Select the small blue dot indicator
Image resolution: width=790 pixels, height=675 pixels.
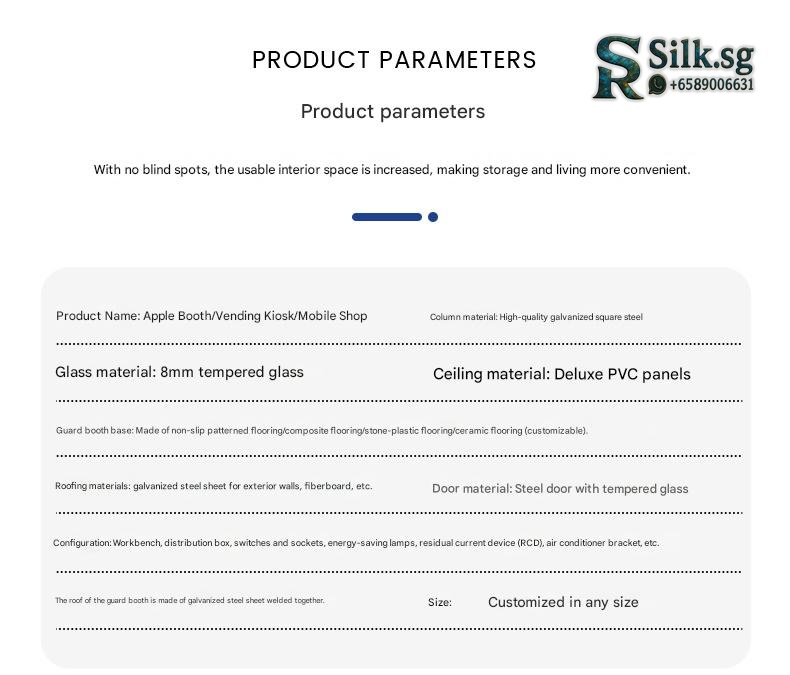point(433,217)
